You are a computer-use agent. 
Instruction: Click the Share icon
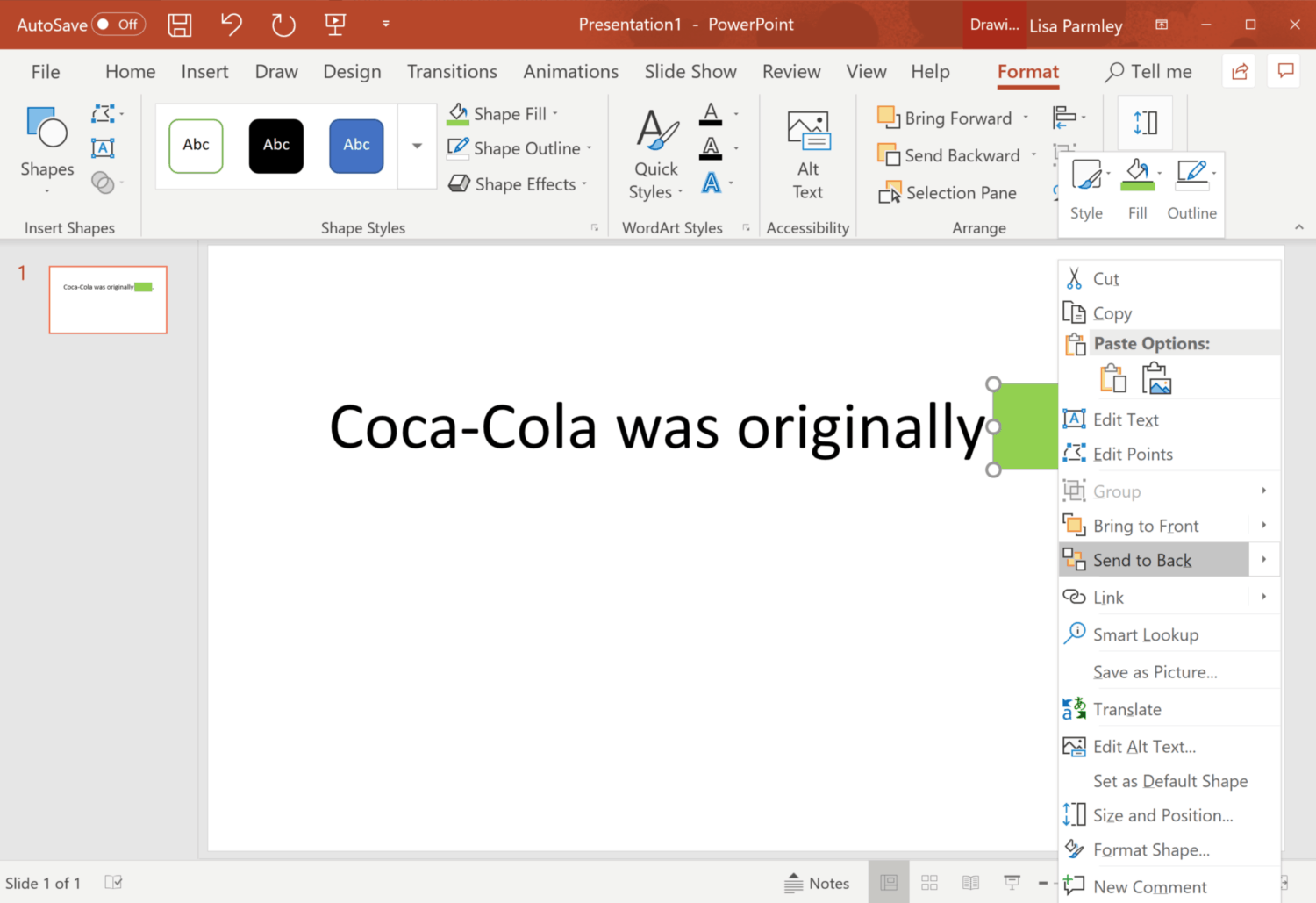click(x=1240, y=72)
